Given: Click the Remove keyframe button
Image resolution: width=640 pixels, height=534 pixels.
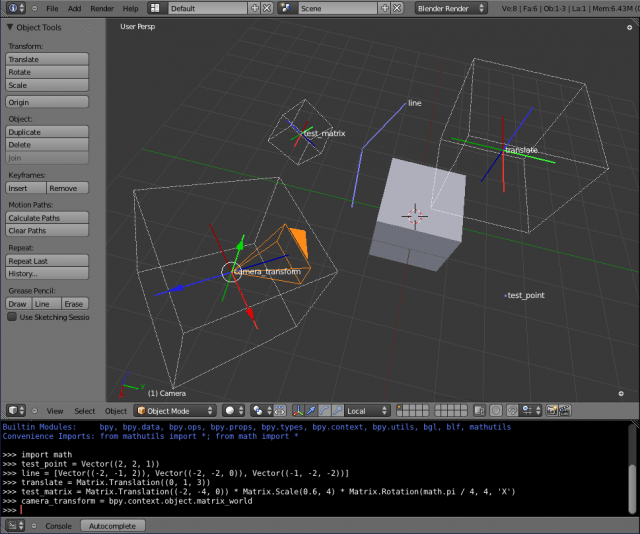Looking at the screenshot, I should 67,188.
